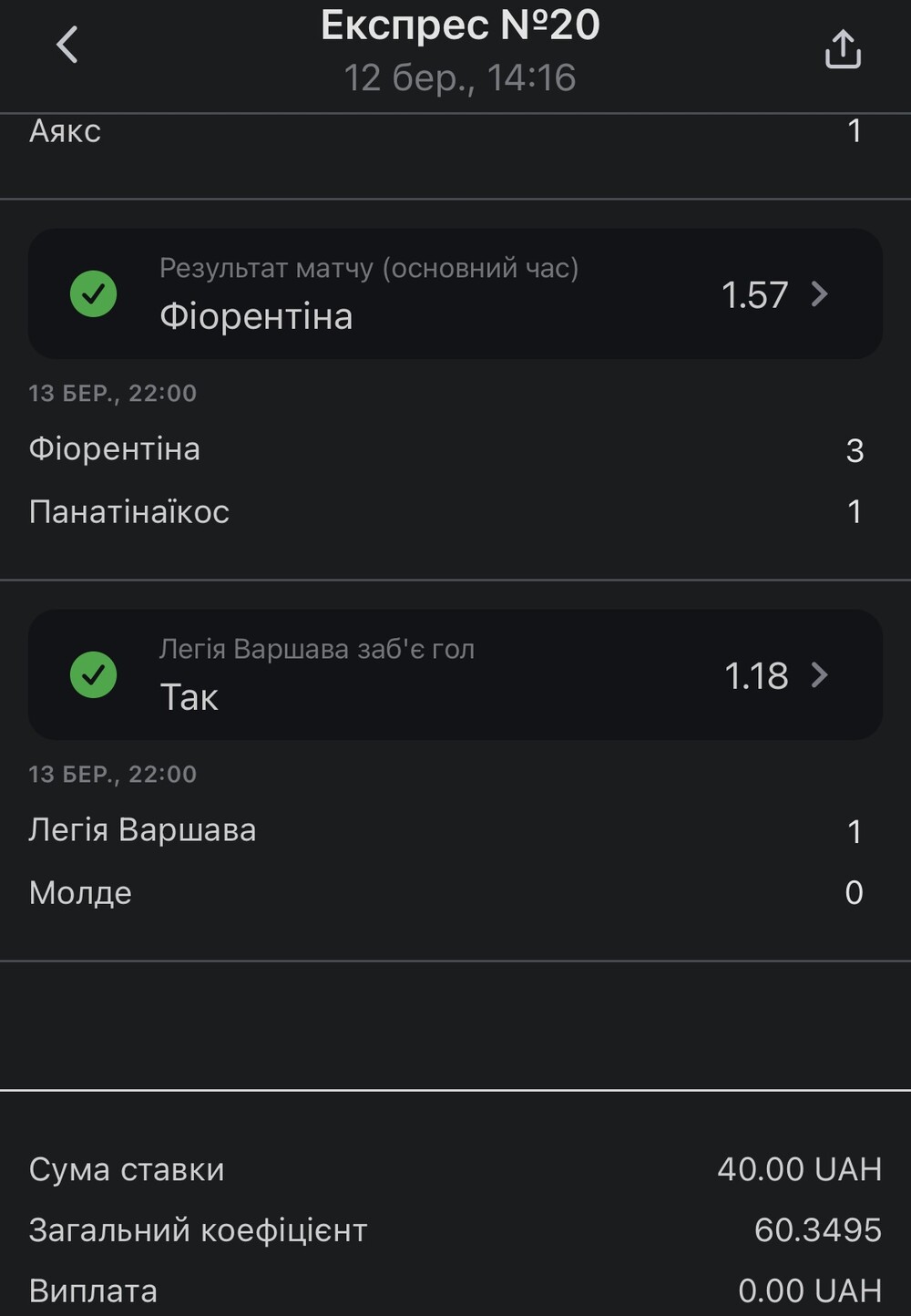
Task: Select the Виплата 0.00 UAH row
Action: 455,1290
